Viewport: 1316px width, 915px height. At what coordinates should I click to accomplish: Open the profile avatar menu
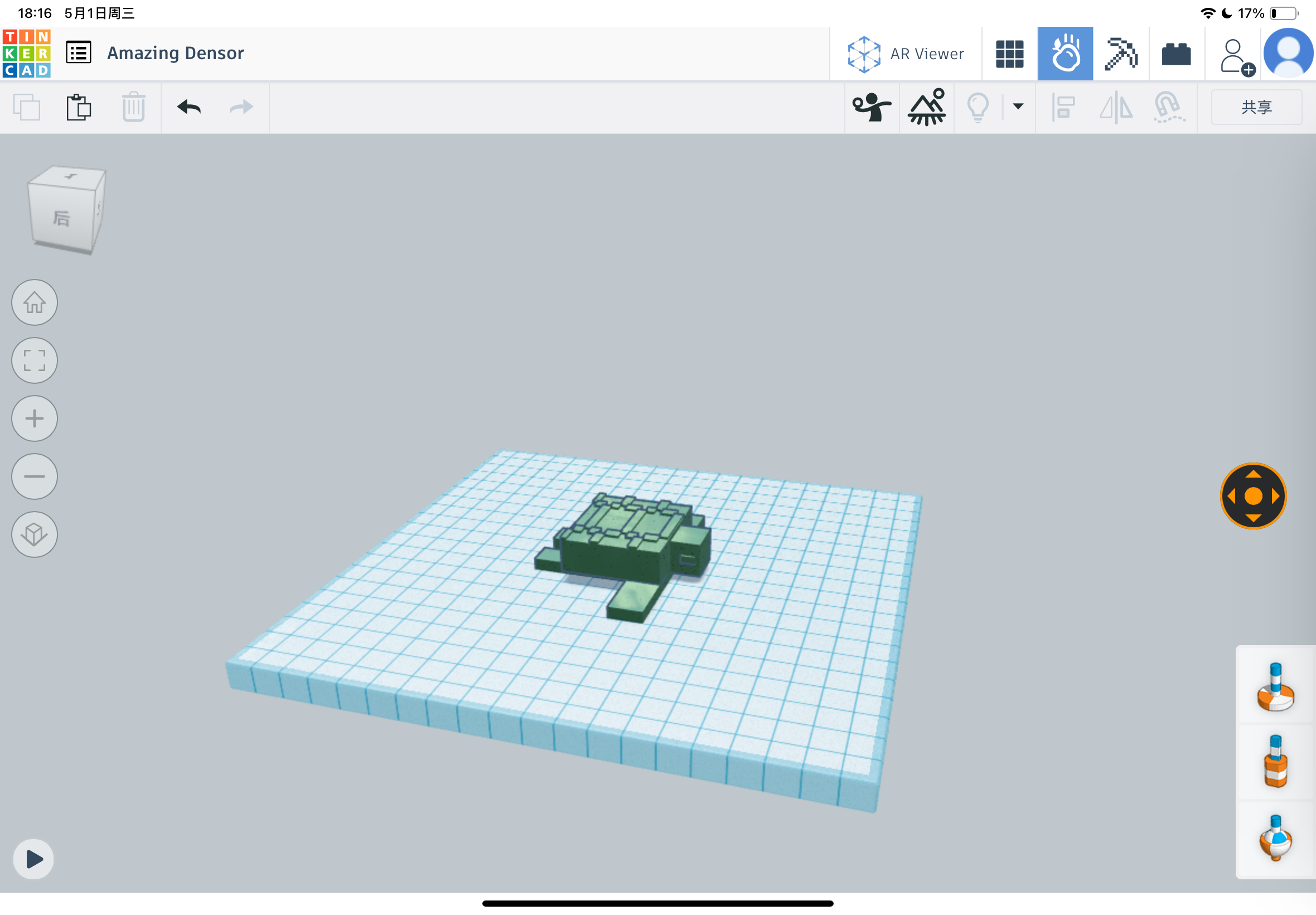coord(1286,53)
